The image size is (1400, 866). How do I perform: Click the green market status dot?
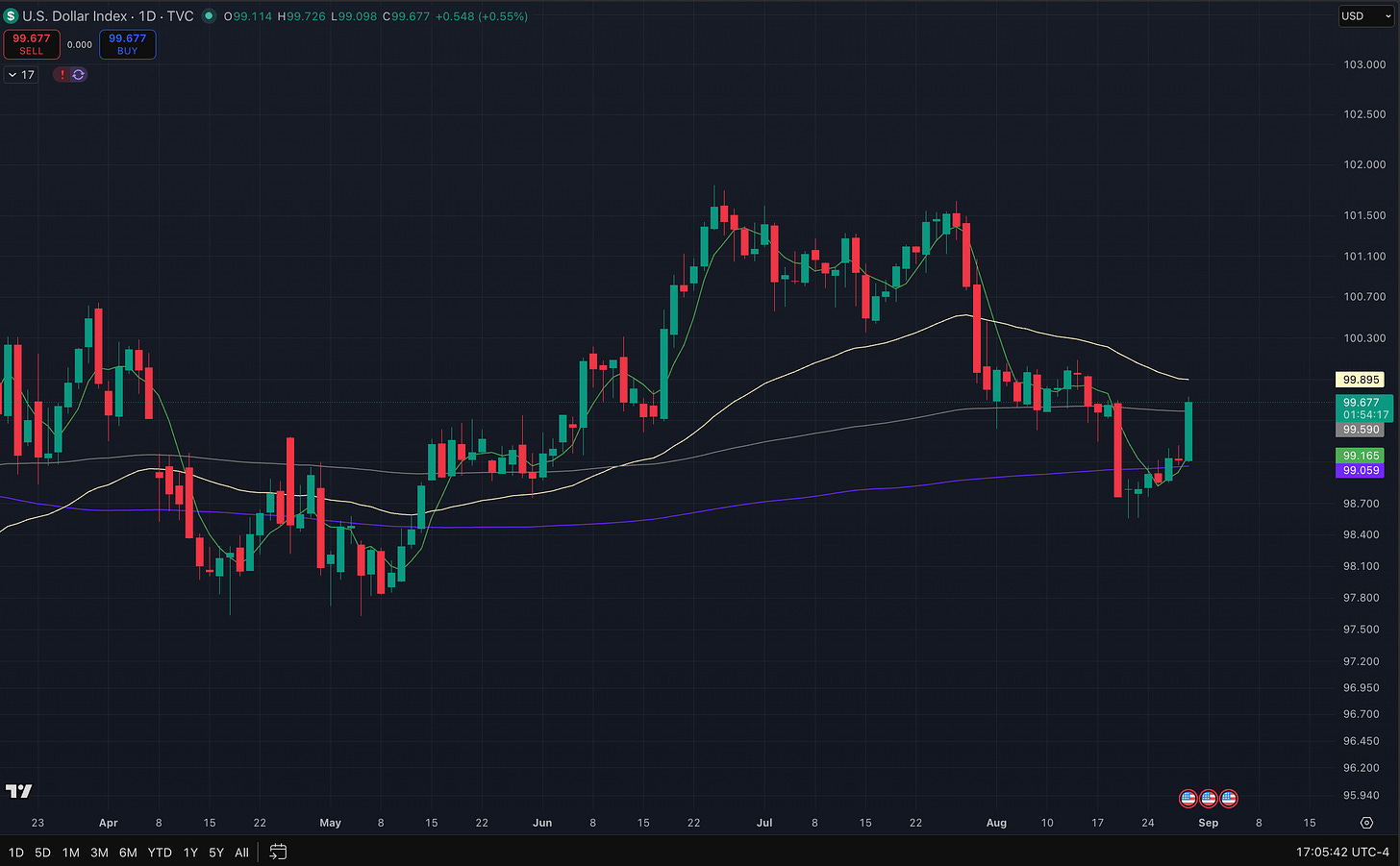point(209,16)
